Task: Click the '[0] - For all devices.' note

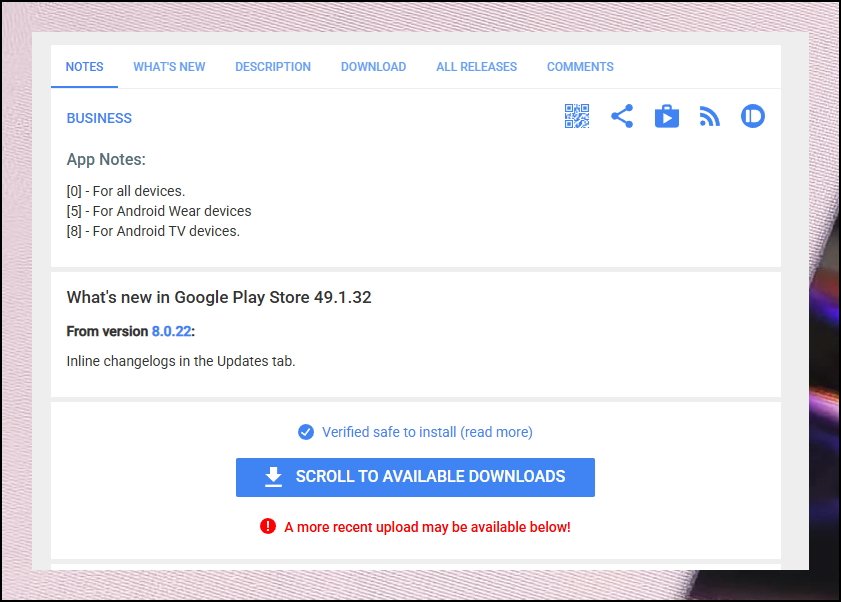Action: [126, 191]
